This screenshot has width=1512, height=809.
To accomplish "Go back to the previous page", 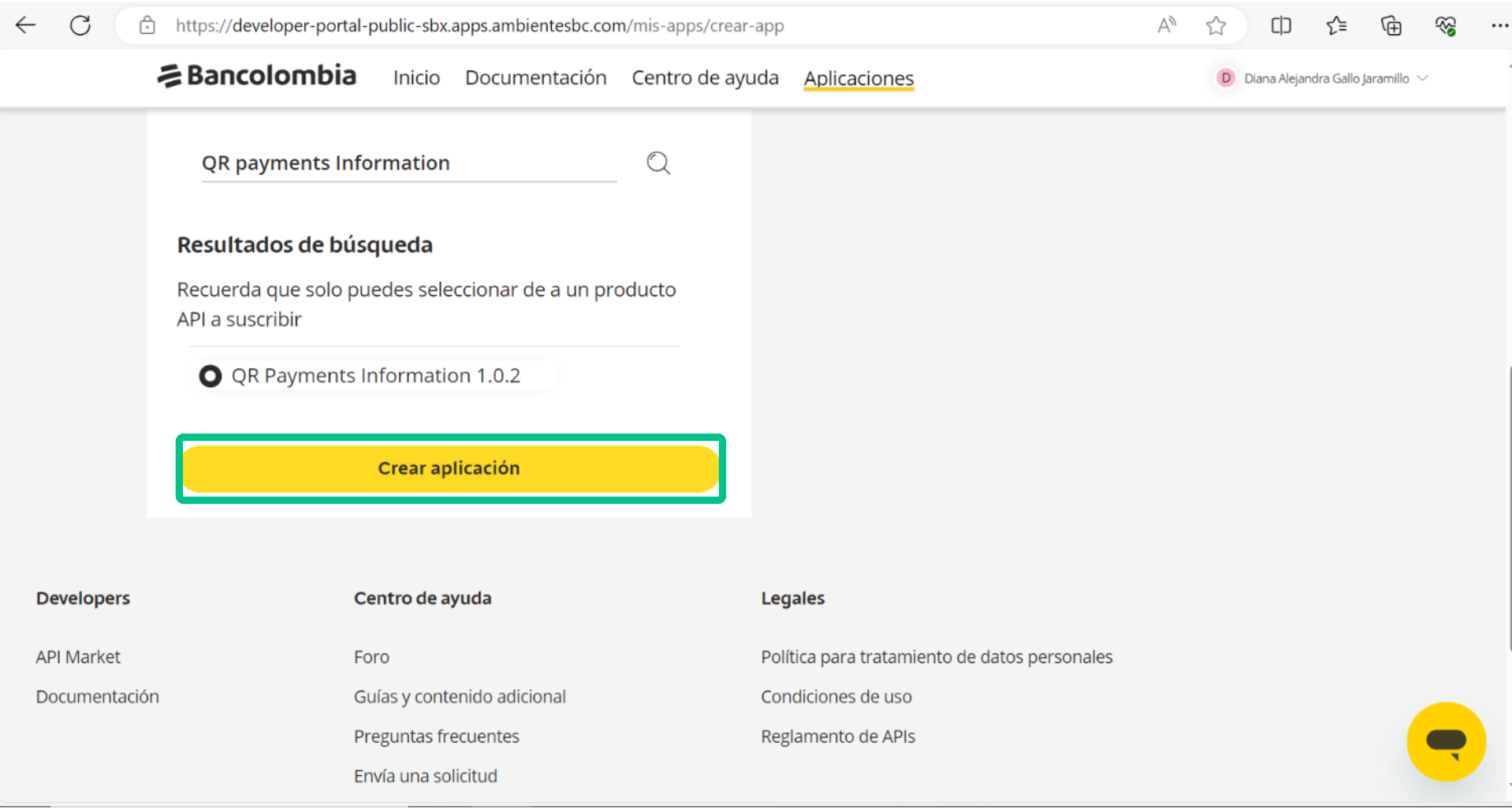I will pyautogui.click(x=26, y=25).
